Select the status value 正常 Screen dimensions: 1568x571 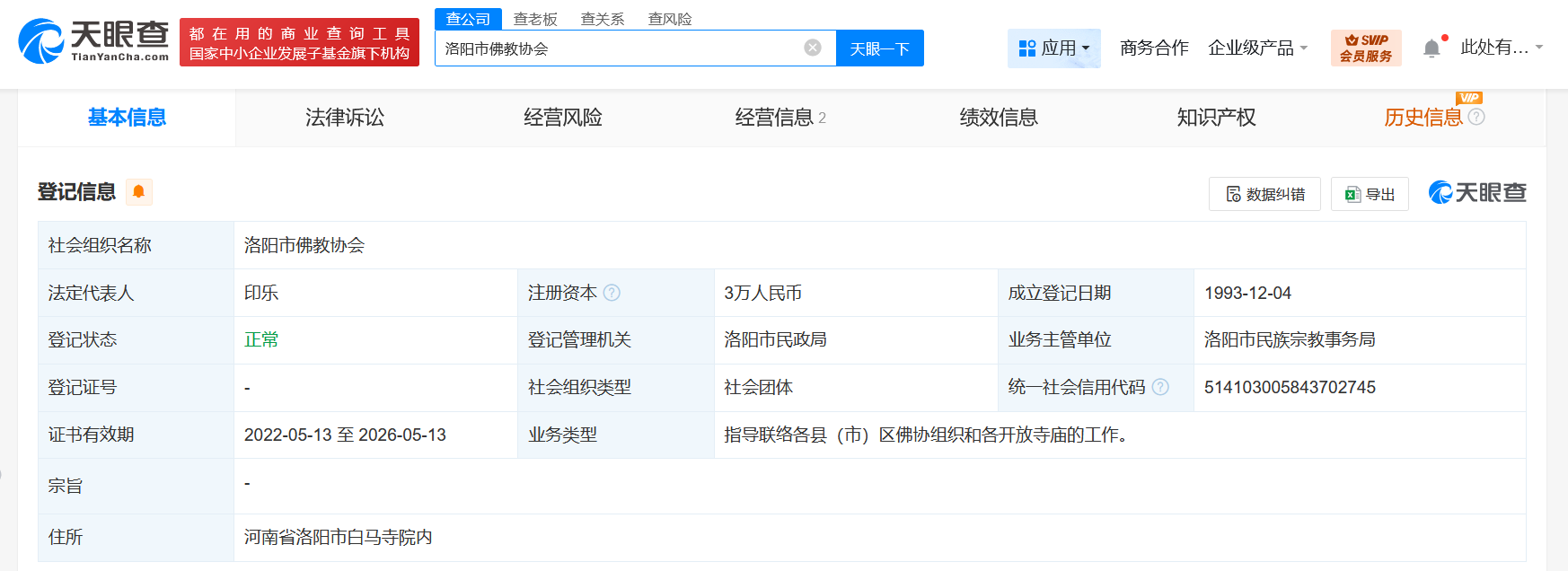[x=261, y=339]
